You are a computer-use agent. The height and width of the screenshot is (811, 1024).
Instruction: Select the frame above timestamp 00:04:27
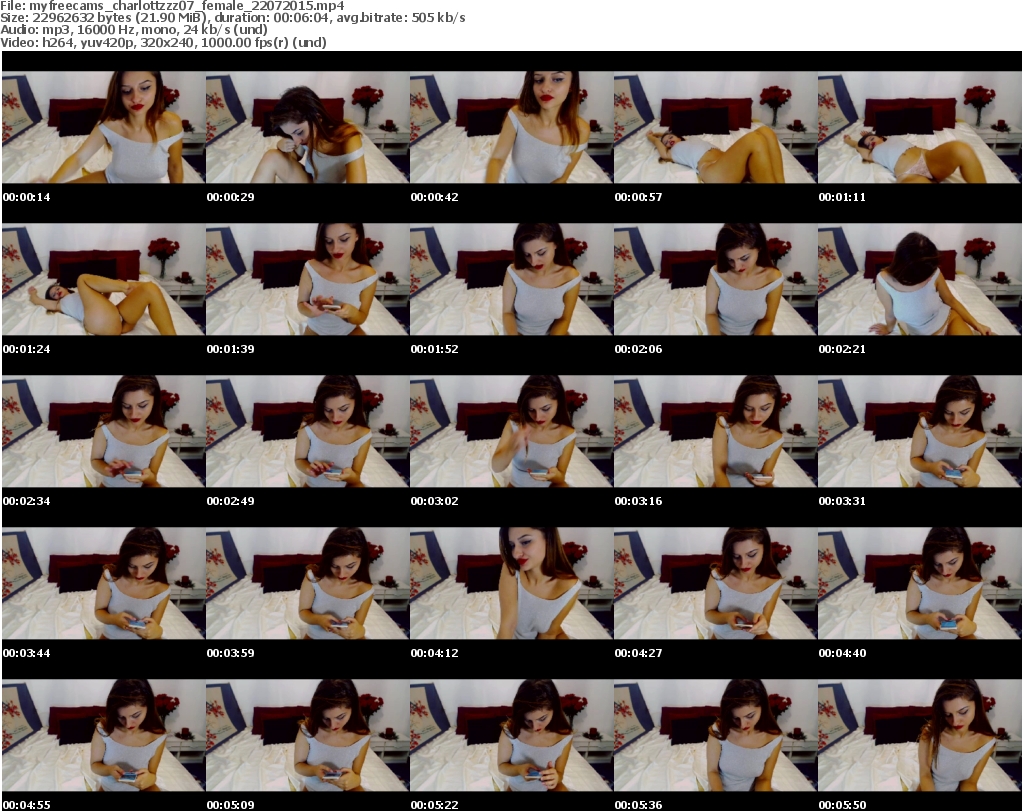pos(715,584)
